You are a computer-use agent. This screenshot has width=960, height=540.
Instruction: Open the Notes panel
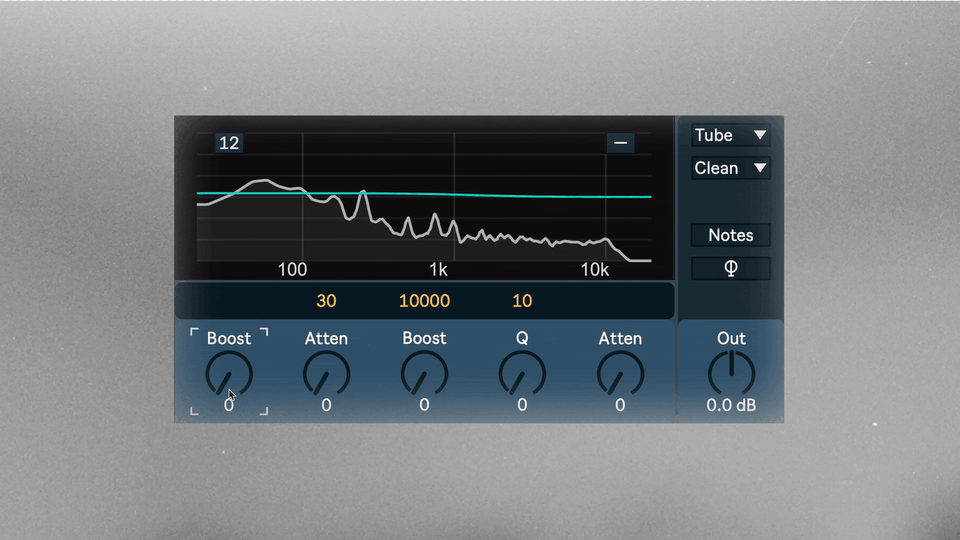(730, 235)
